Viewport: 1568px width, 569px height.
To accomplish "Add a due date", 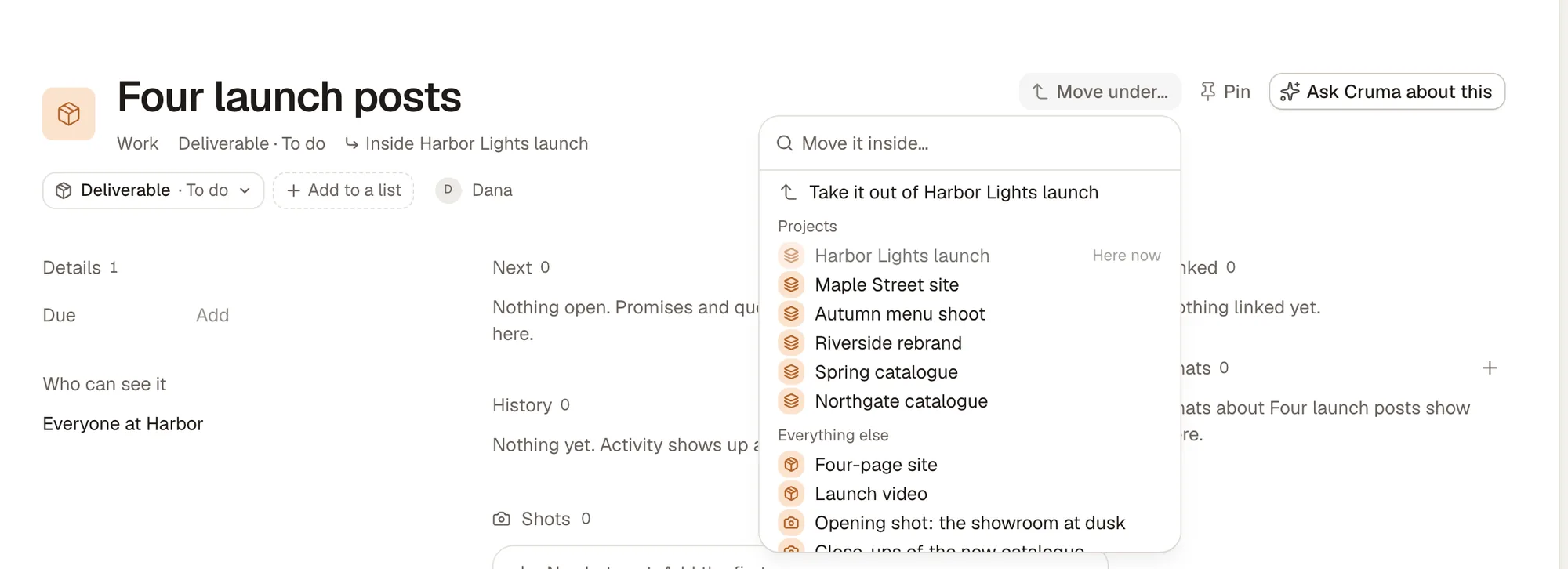I will tap(212, 315).
